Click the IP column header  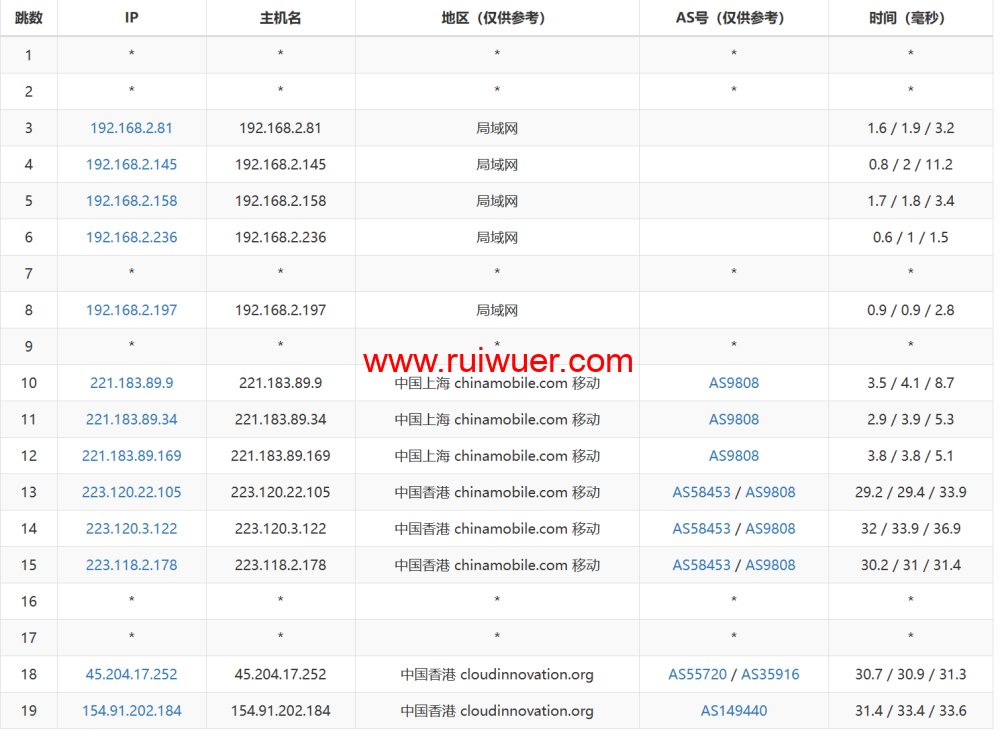point(131,18)
